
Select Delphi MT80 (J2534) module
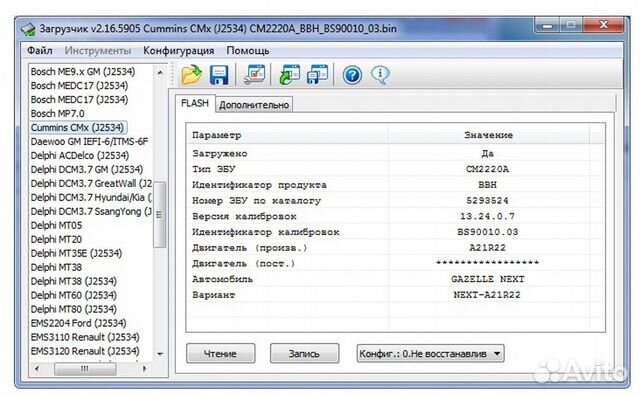point(74,309)
